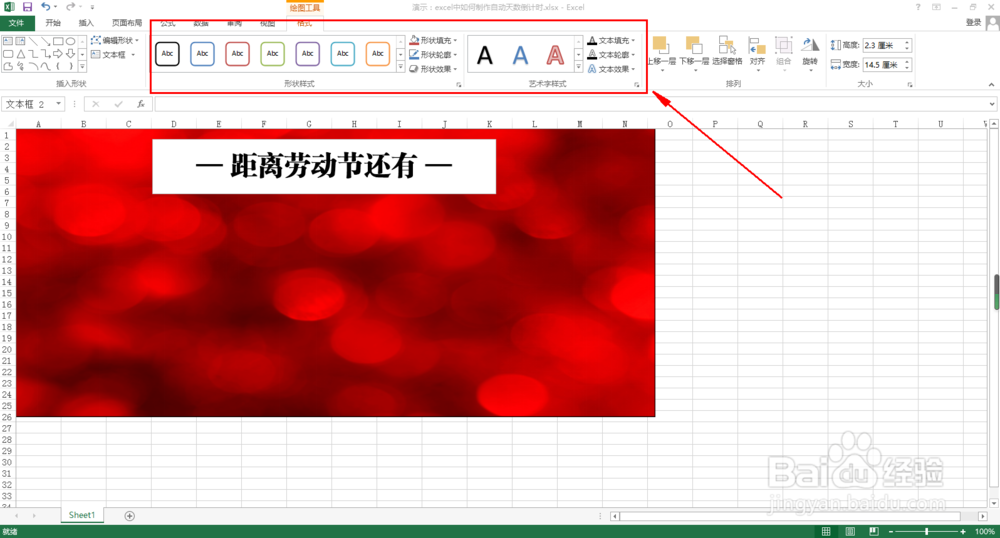
Task: Click inside the formula bar
Action: [x=571, y=104]
